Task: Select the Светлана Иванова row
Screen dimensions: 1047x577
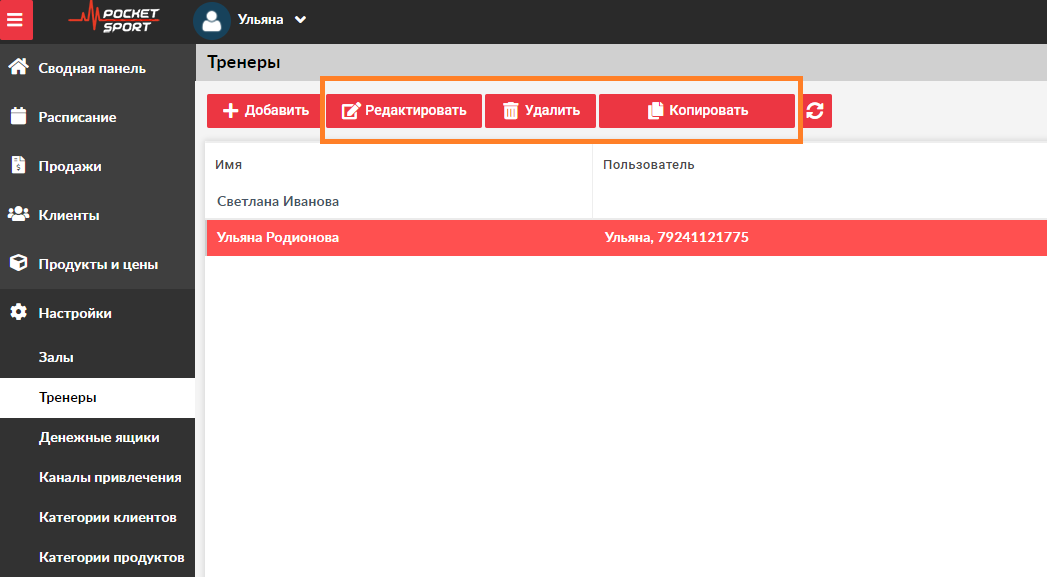Action: pos(278,201)
